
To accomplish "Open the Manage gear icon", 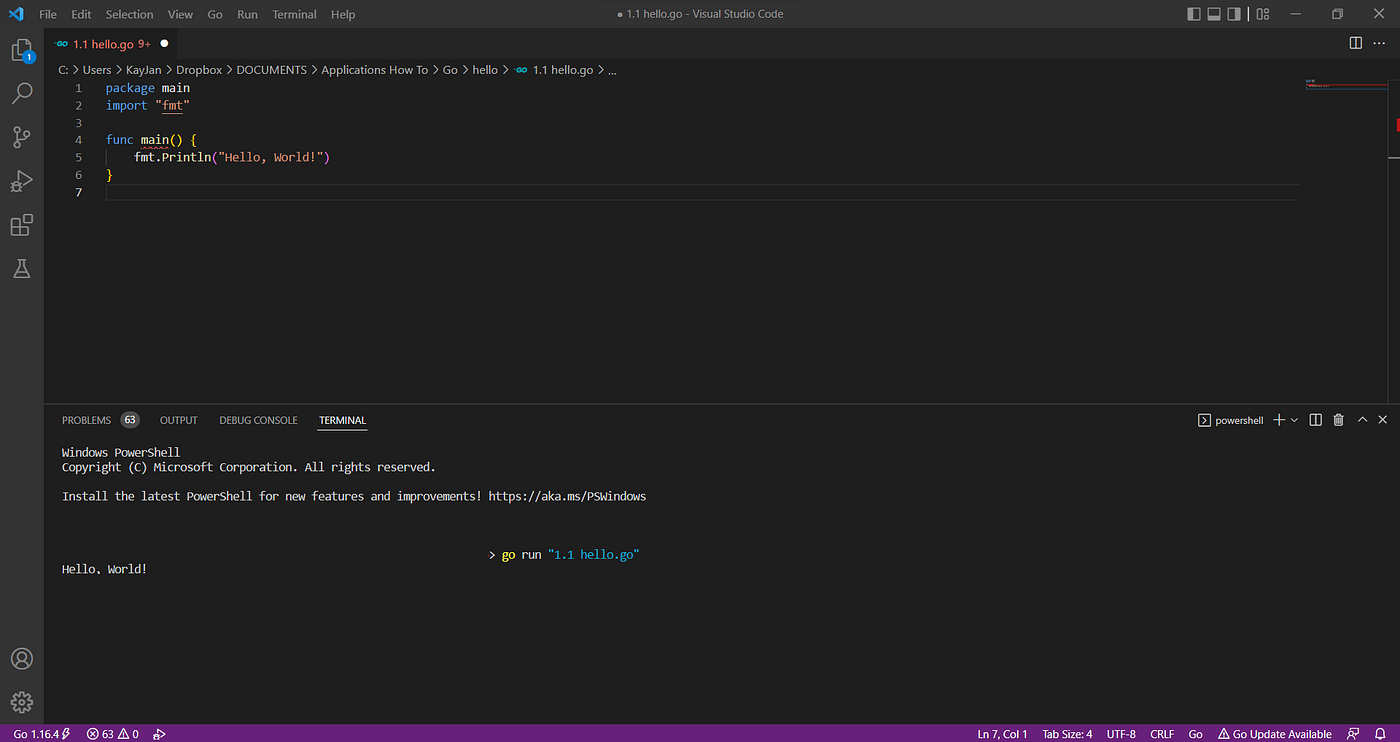I will 21,702.
